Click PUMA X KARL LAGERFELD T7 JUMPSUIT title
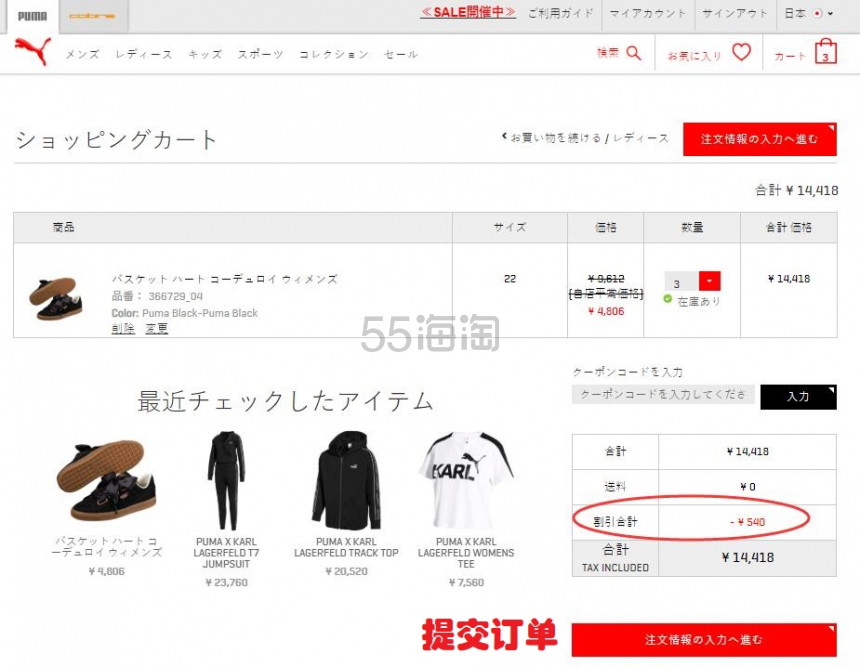860x667 pixels. (226, 553)
